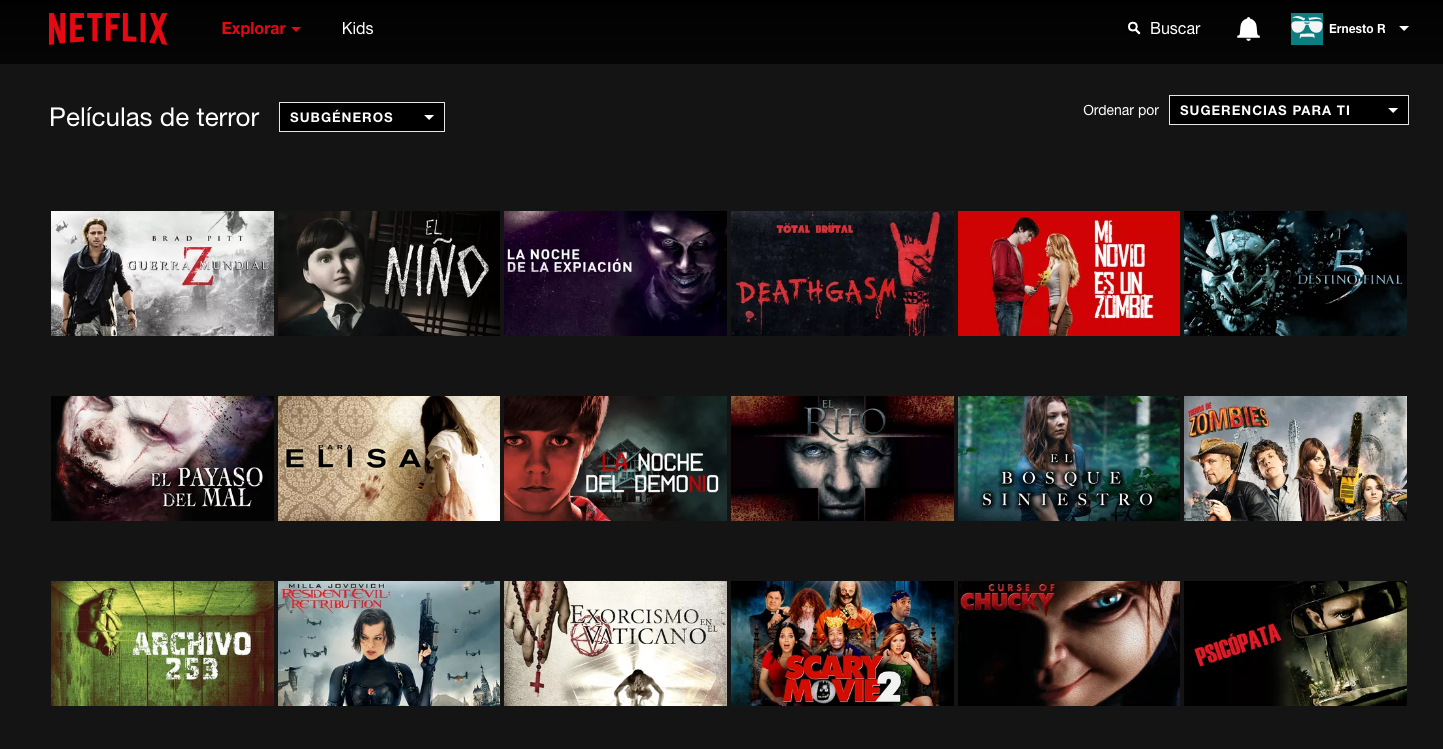Select La Noche de la Expiación poster
Screen dimensions: 1443x749
coord(615,273)
